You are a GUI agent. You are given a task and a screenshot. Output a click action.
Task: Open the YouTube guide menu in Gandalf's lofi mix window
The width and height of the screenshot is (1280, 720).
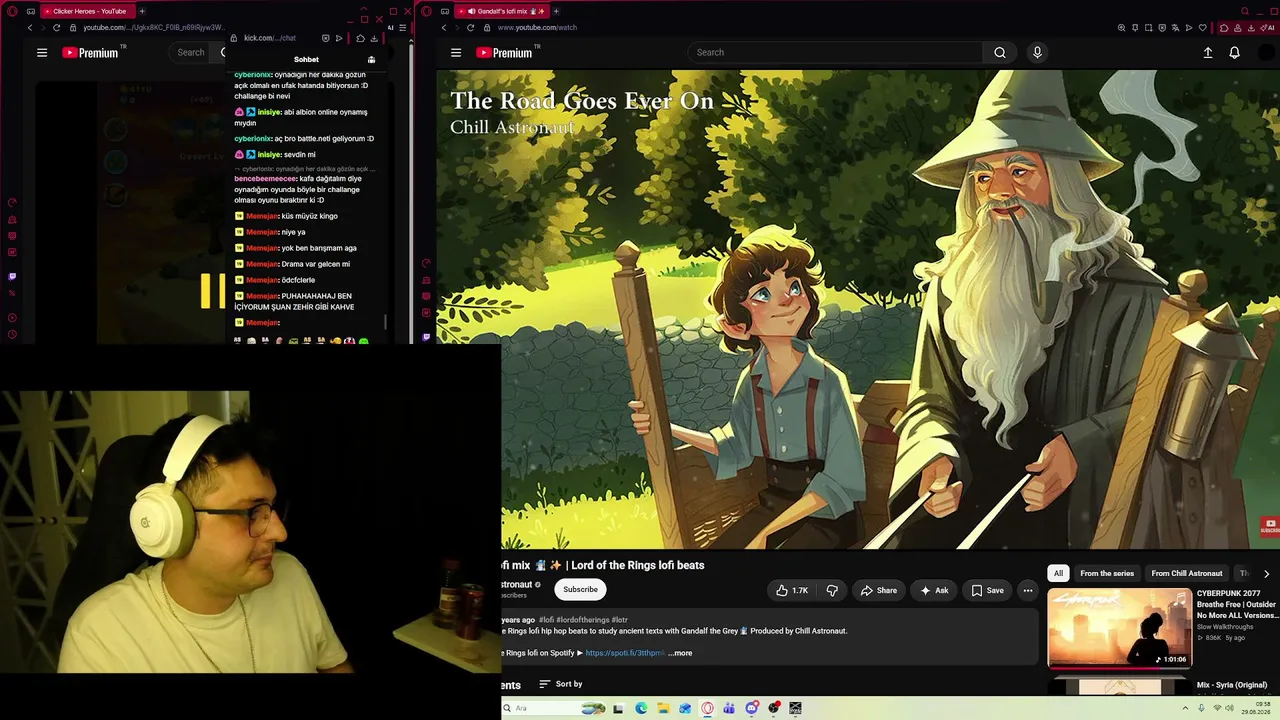pyautogui.click(x=456, y=53)
